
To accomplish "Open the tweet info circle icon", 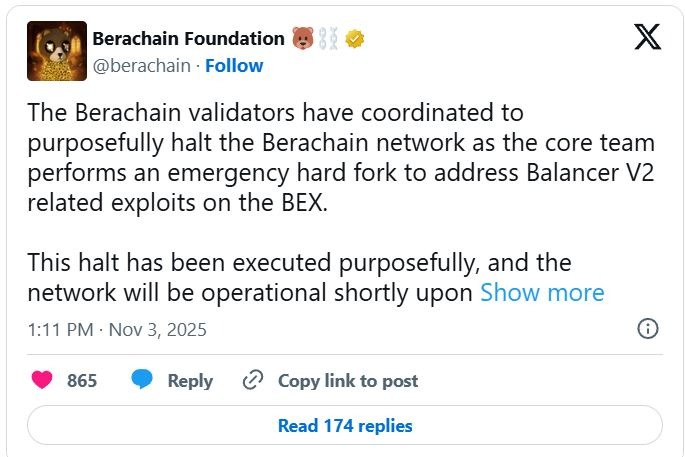I will (x=647, y=329).
